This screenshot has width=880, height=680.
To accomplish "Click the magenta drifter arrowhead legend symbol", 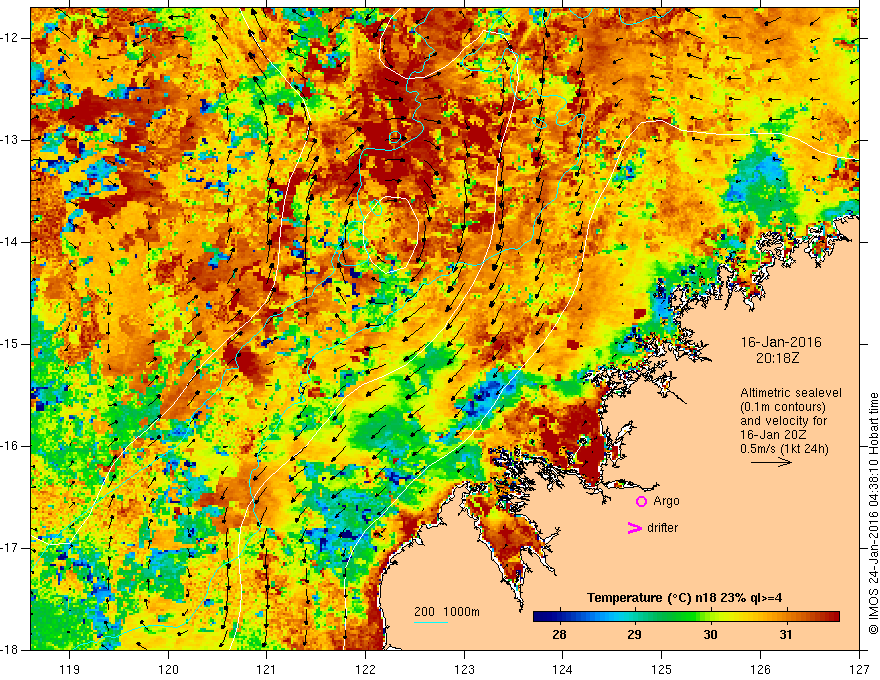I will (x=635, y=528).
